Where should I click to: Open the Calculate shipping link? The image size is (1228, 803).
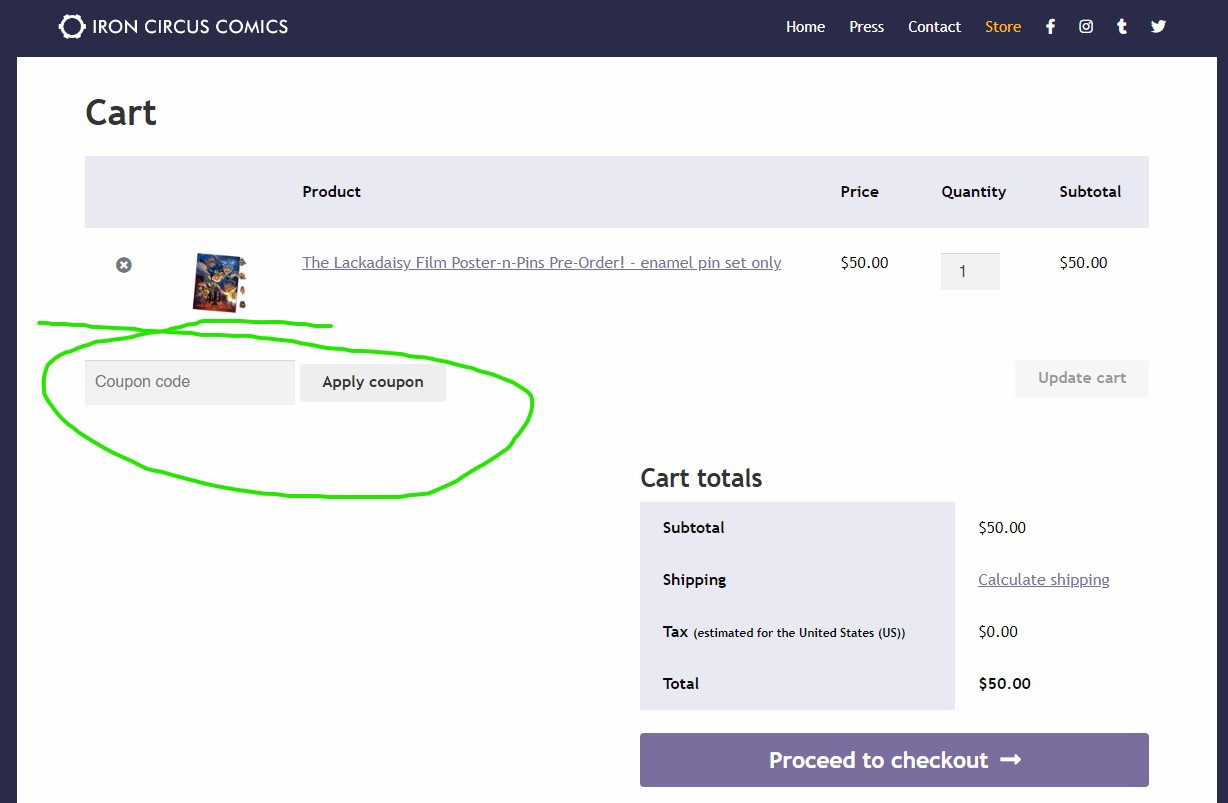1044,580
